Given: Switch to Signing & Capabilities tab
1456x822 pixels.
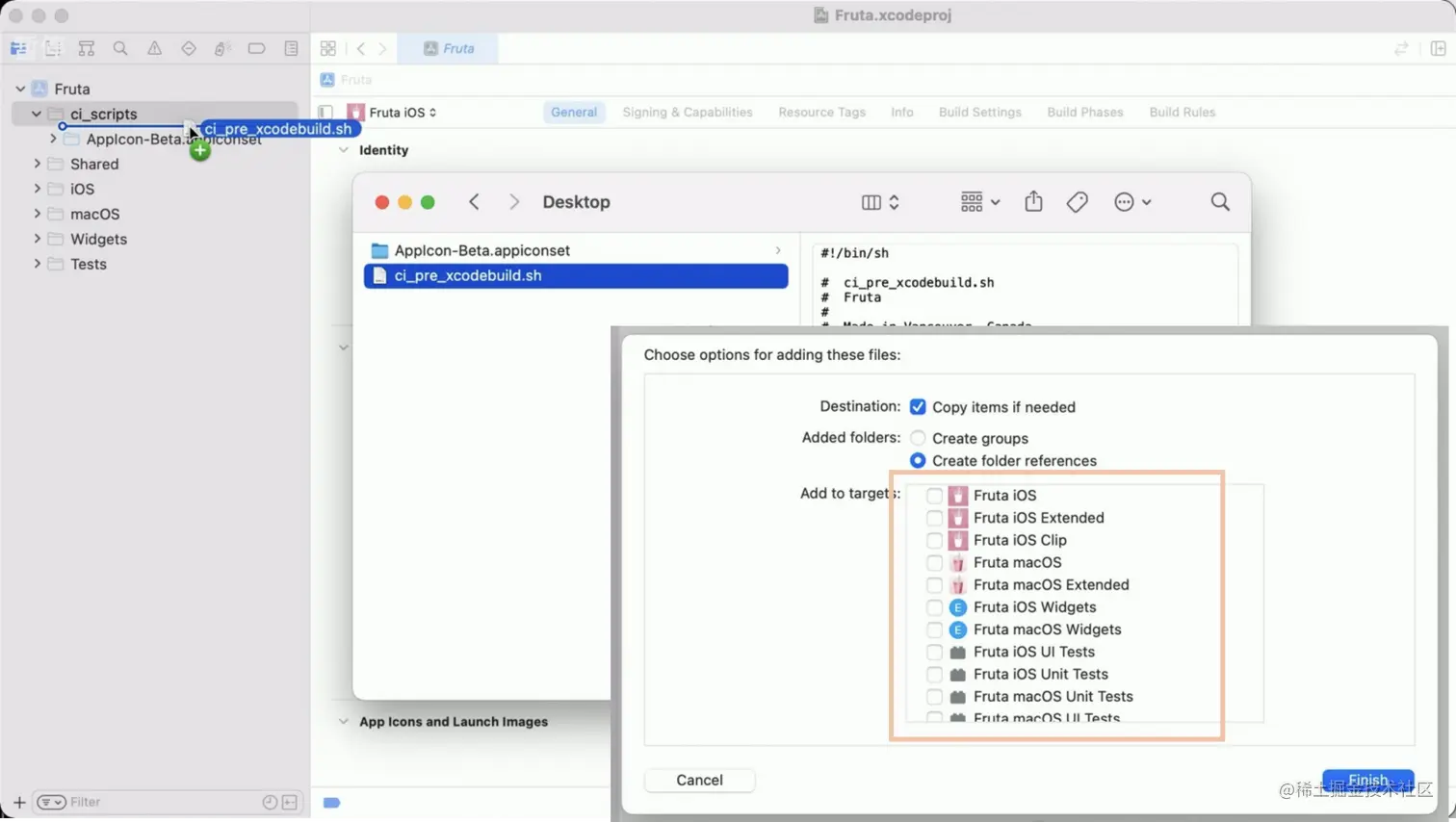Looking at the screenshot, I should click(x=688, y=113).
